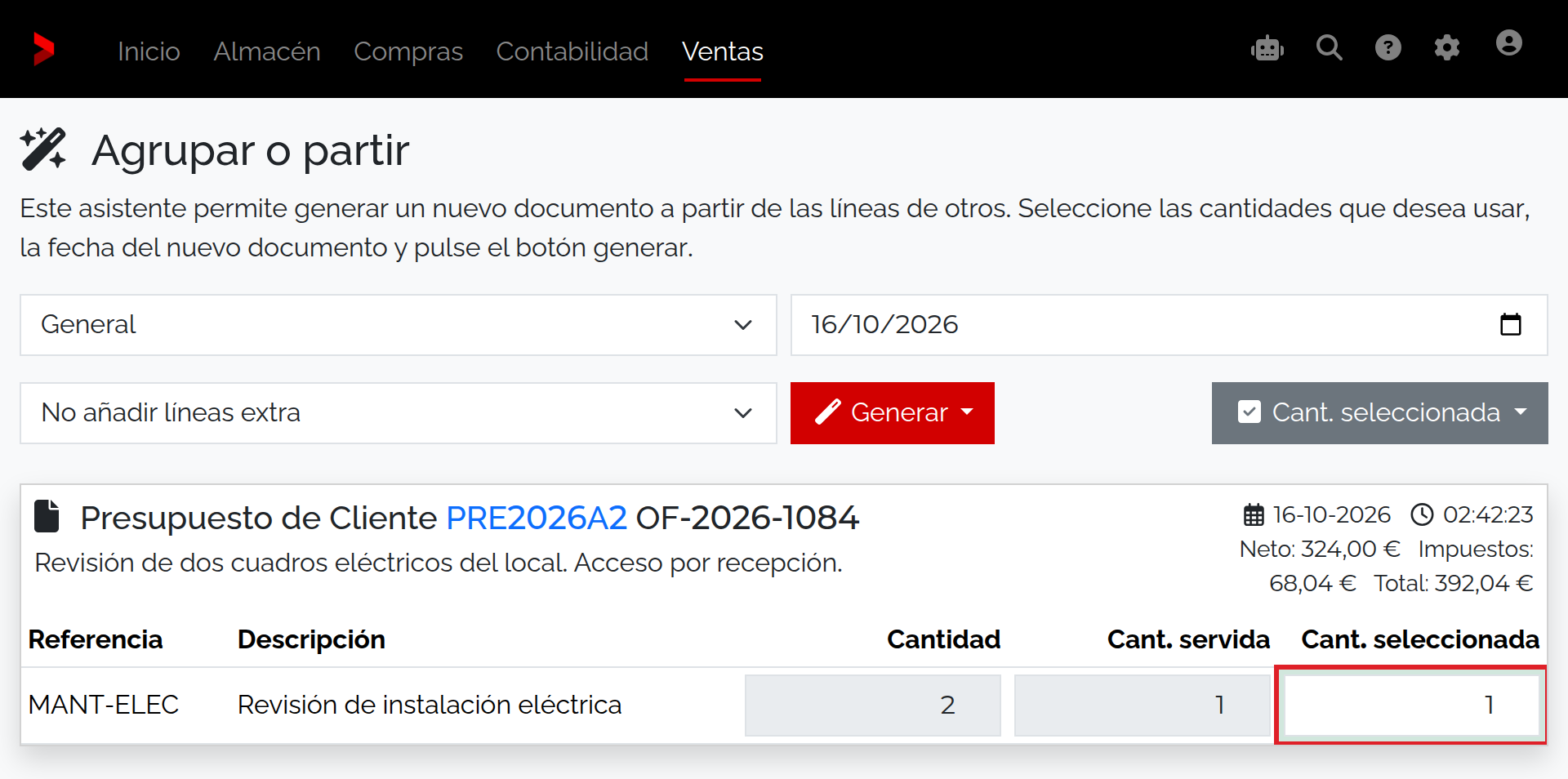
Task: Open the calendar picker in date field
Action: [x=1511, y=324]
